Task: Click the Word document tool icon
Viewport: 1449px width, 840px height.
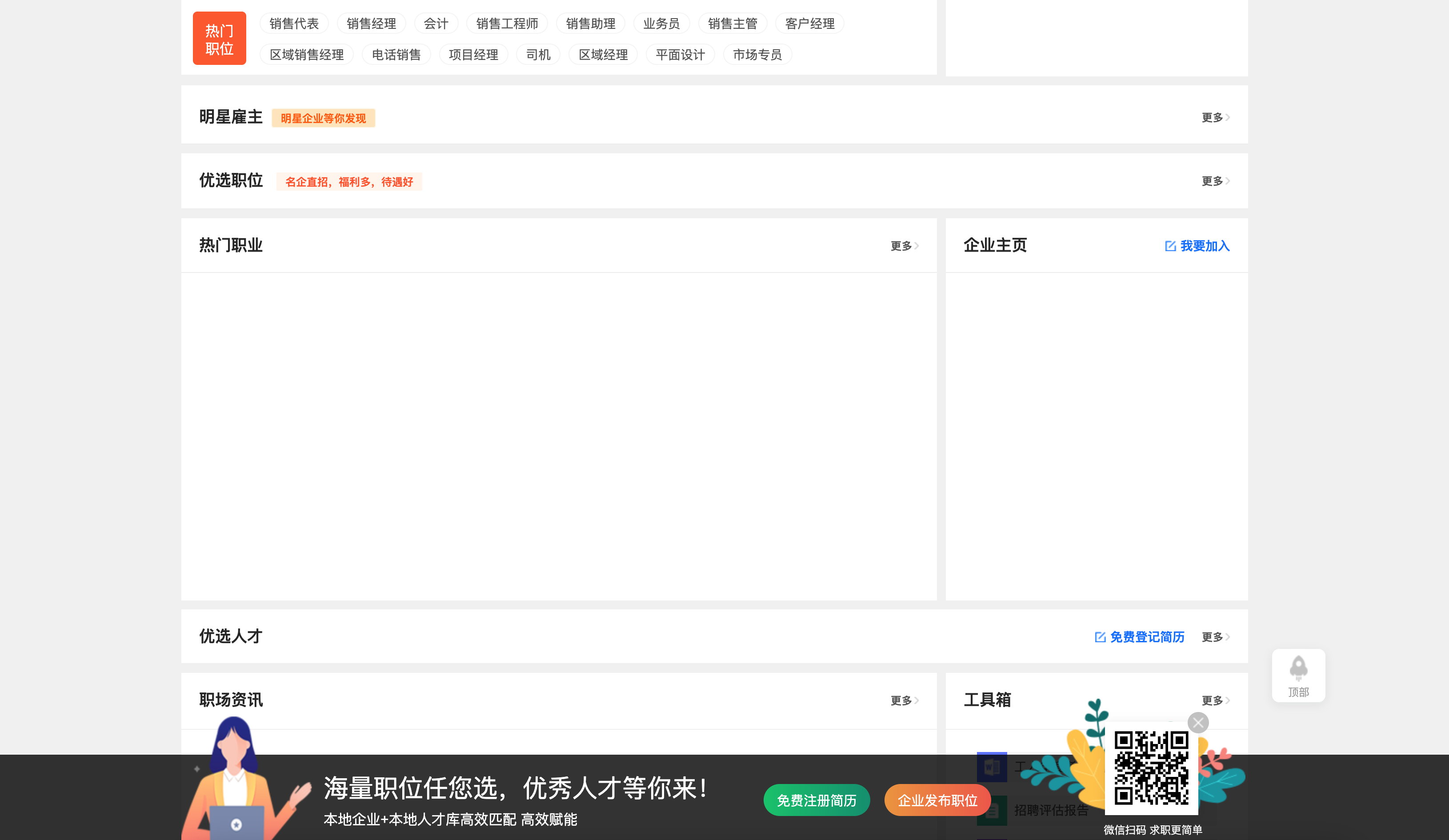Action: [992, 767]
